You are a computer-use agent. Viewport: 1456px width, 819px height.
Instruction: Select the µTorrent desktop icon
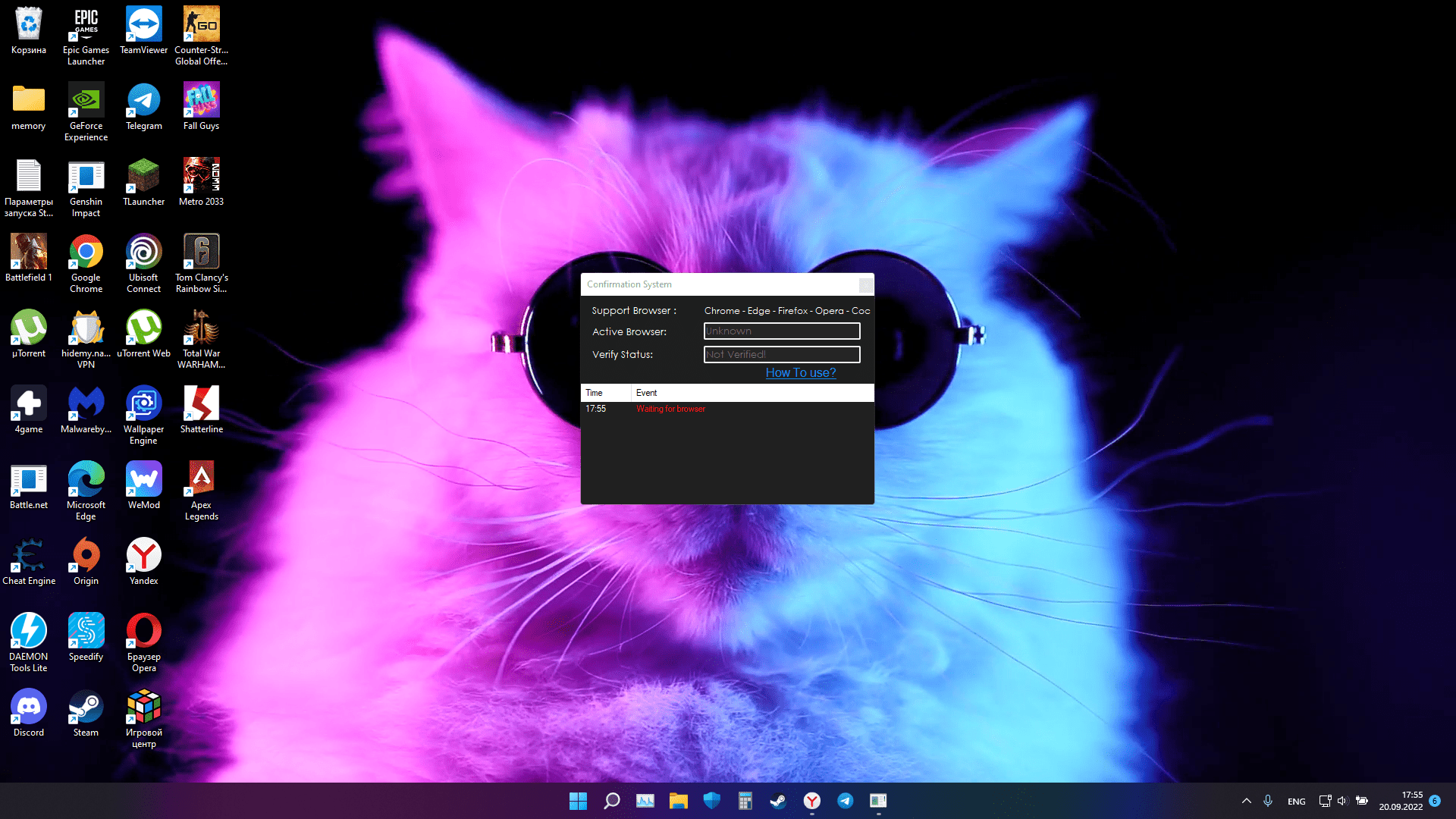(x=29, y=334)
